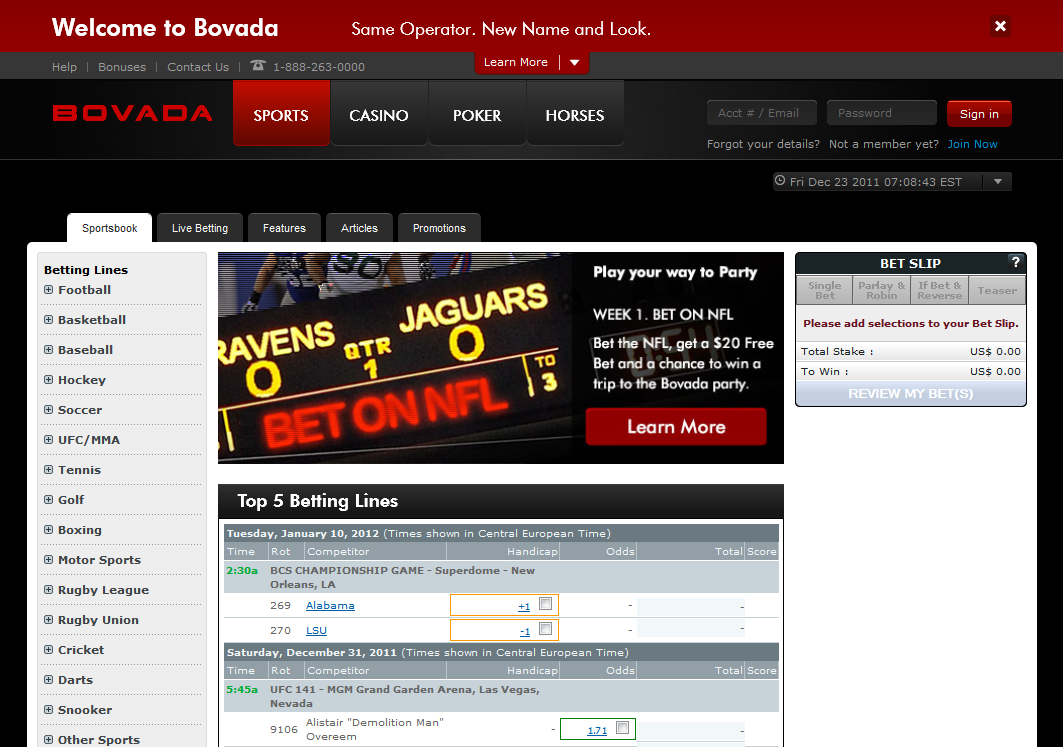Expand the Baseball plus icon
1063x747 pixels.
pyautogui.click(x=48, y=350)
